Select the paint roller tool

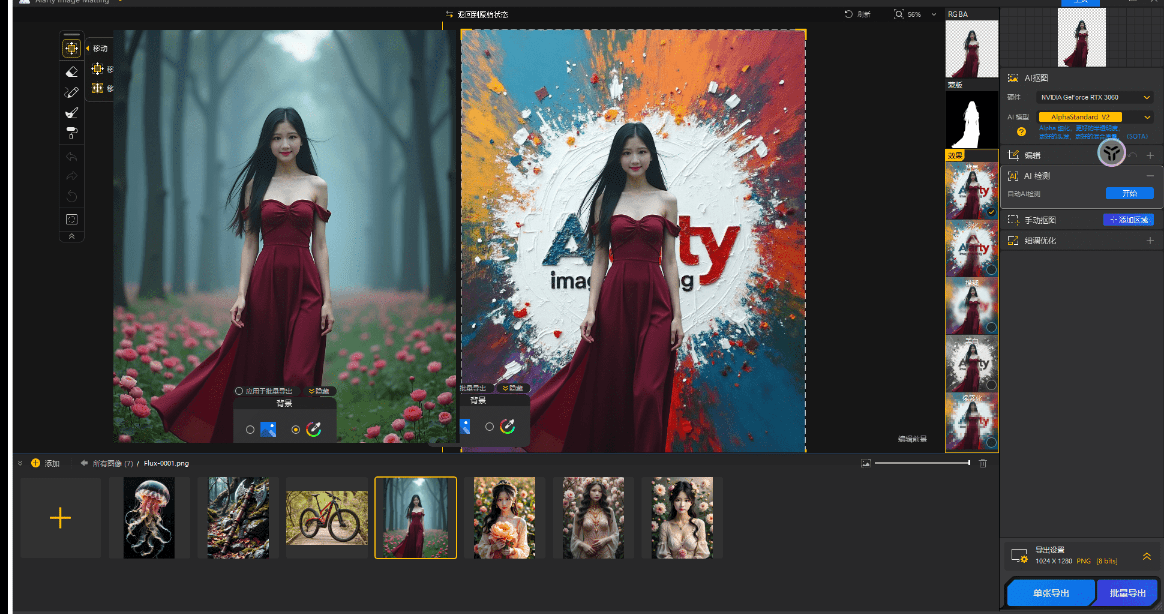pyautogui.click(x=71, y=132)
